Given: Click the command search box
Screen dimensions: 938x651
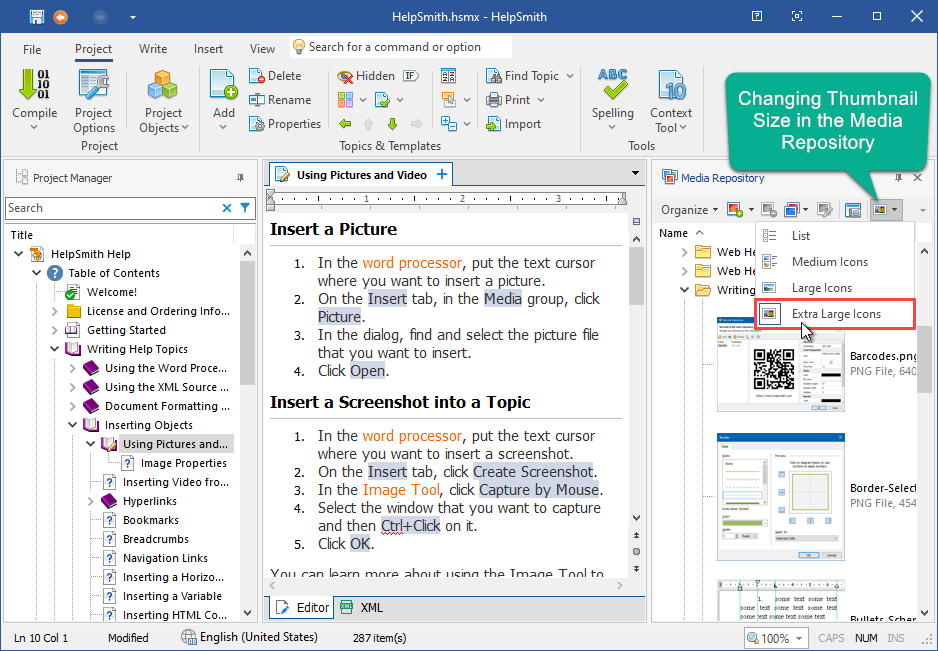Looking at the screenshot, I should pos(401,47).
